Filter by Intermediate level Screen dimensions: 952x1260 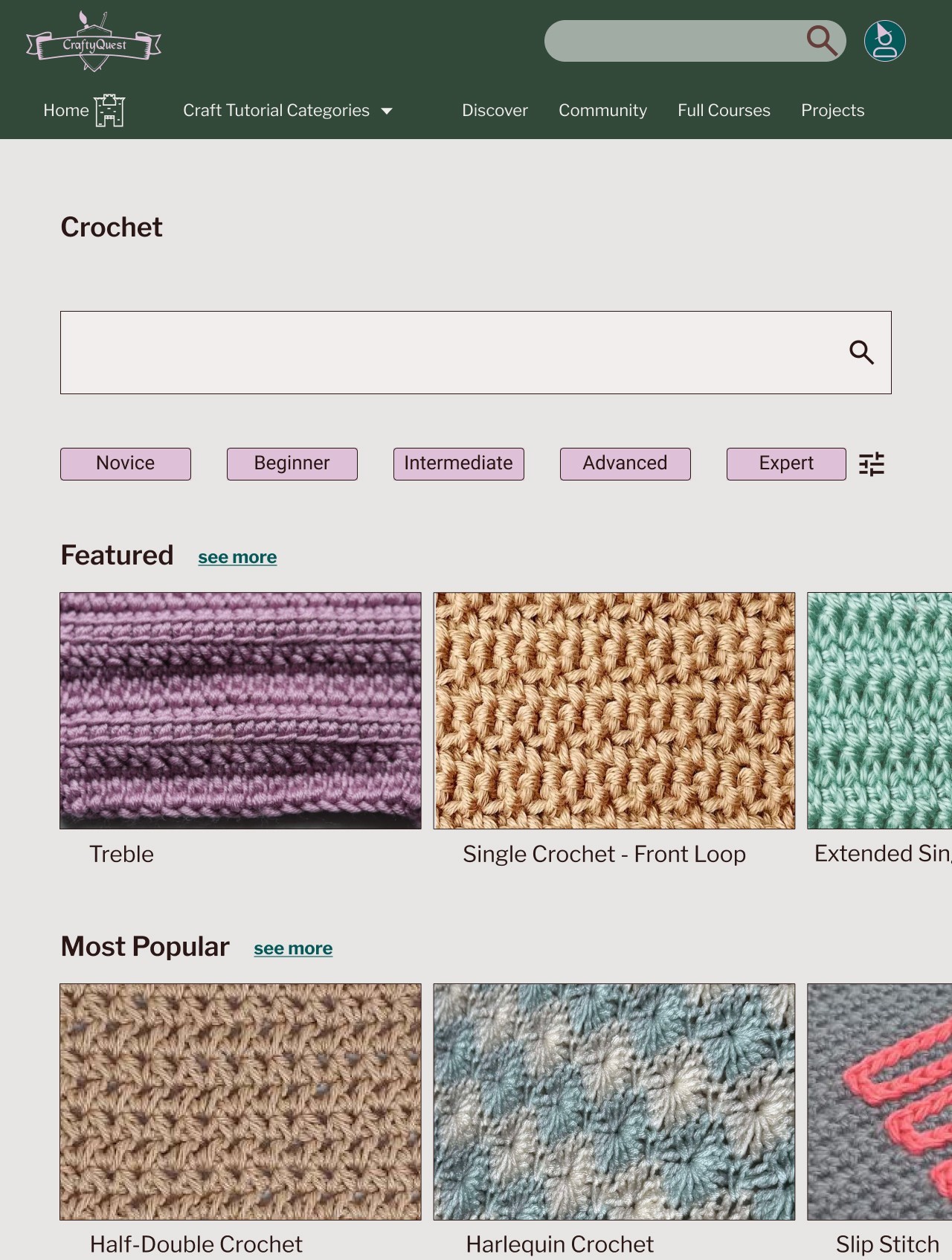click(459, 463)
